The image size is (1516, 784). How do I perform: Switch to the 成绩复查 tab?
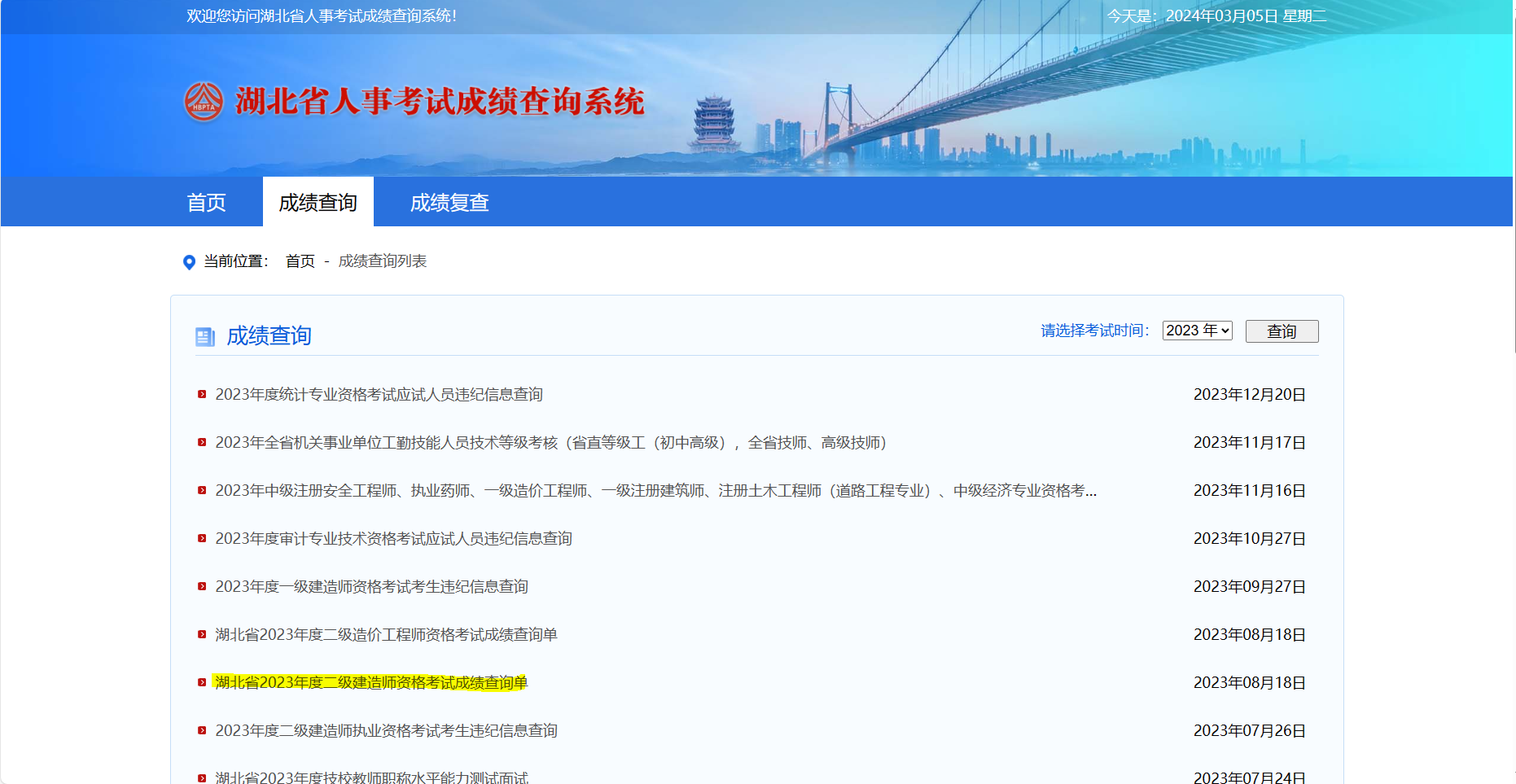[449, 203]
